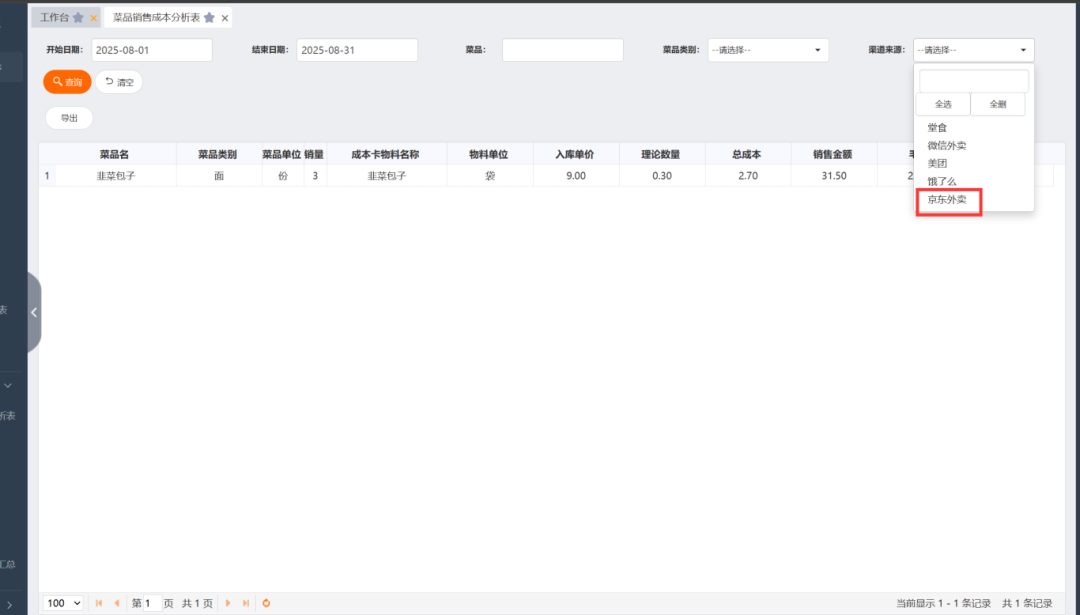Jump to the last page icon
This screenshot has height=615, width=1080.
243,603
